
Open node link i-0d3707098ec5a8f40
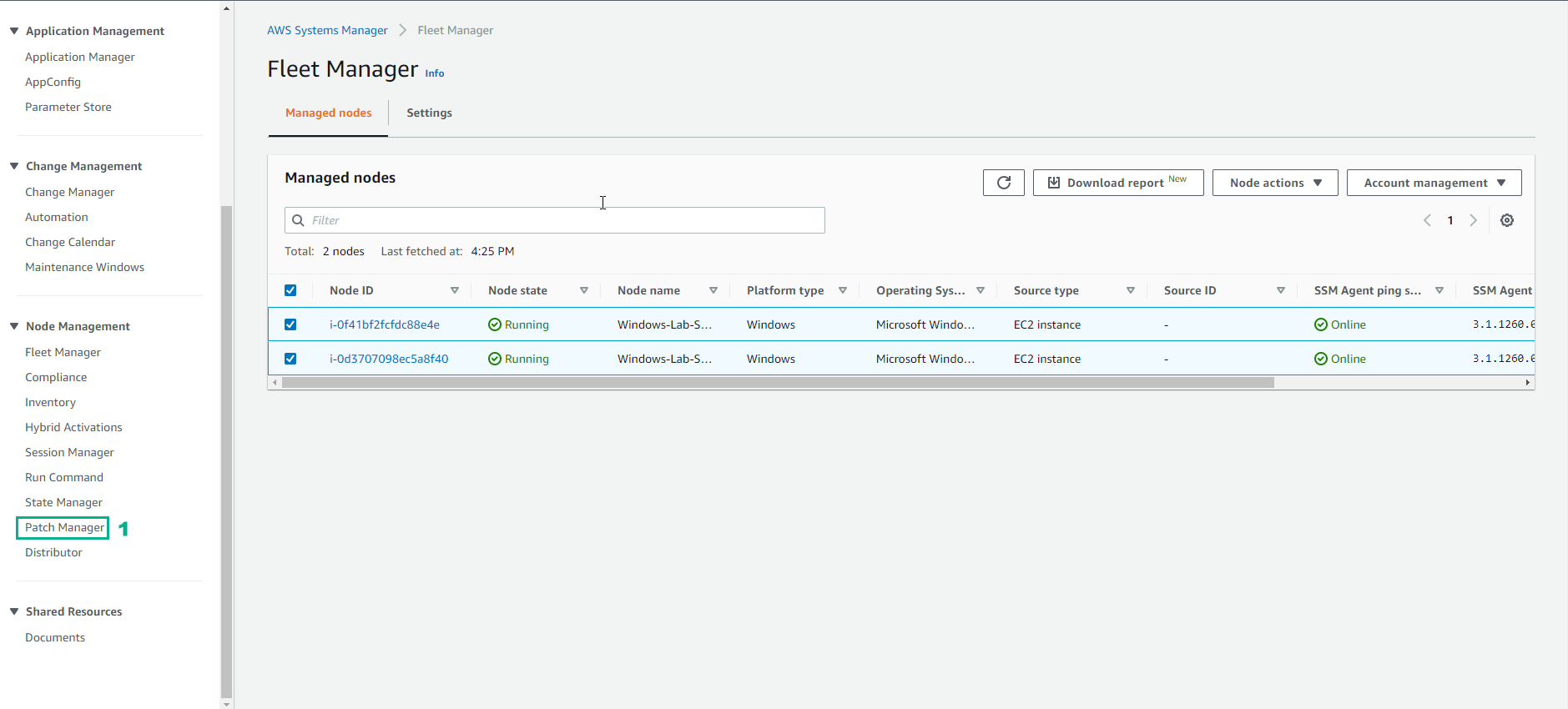click(x=389, y=359)
